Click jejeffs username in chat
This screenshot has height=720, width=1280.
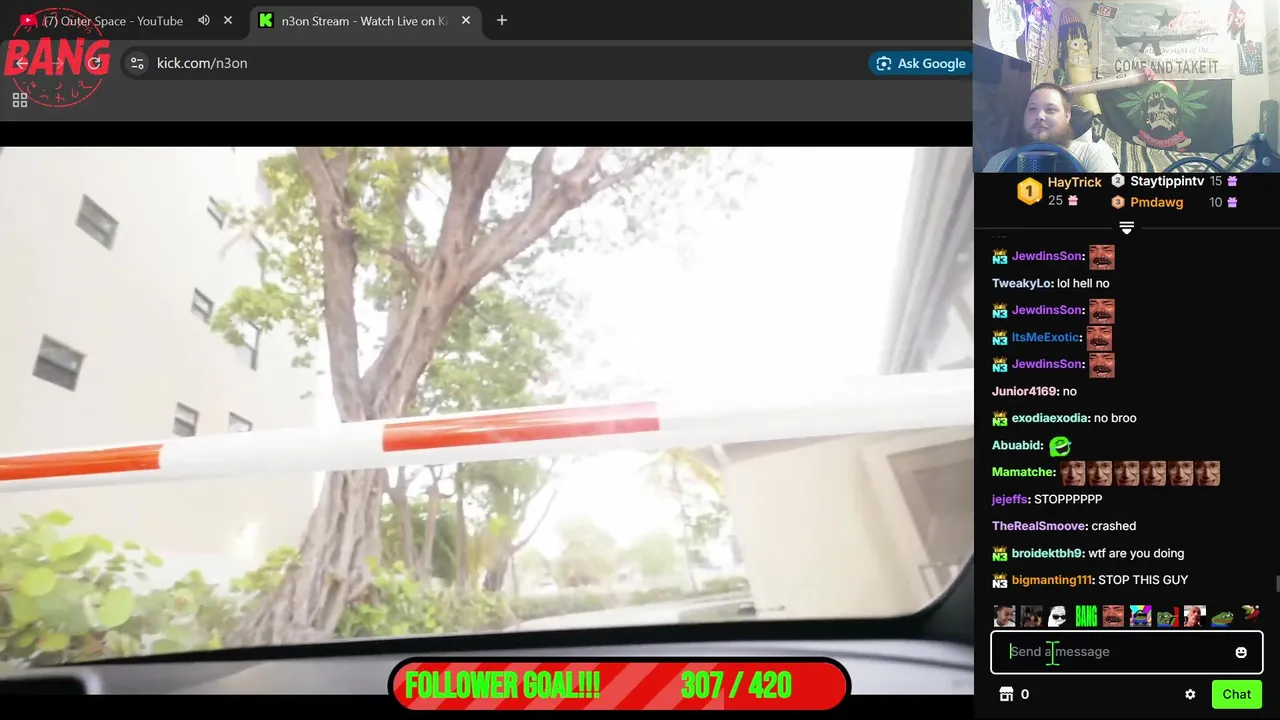pyautogui.click(x=1011, y=499)
